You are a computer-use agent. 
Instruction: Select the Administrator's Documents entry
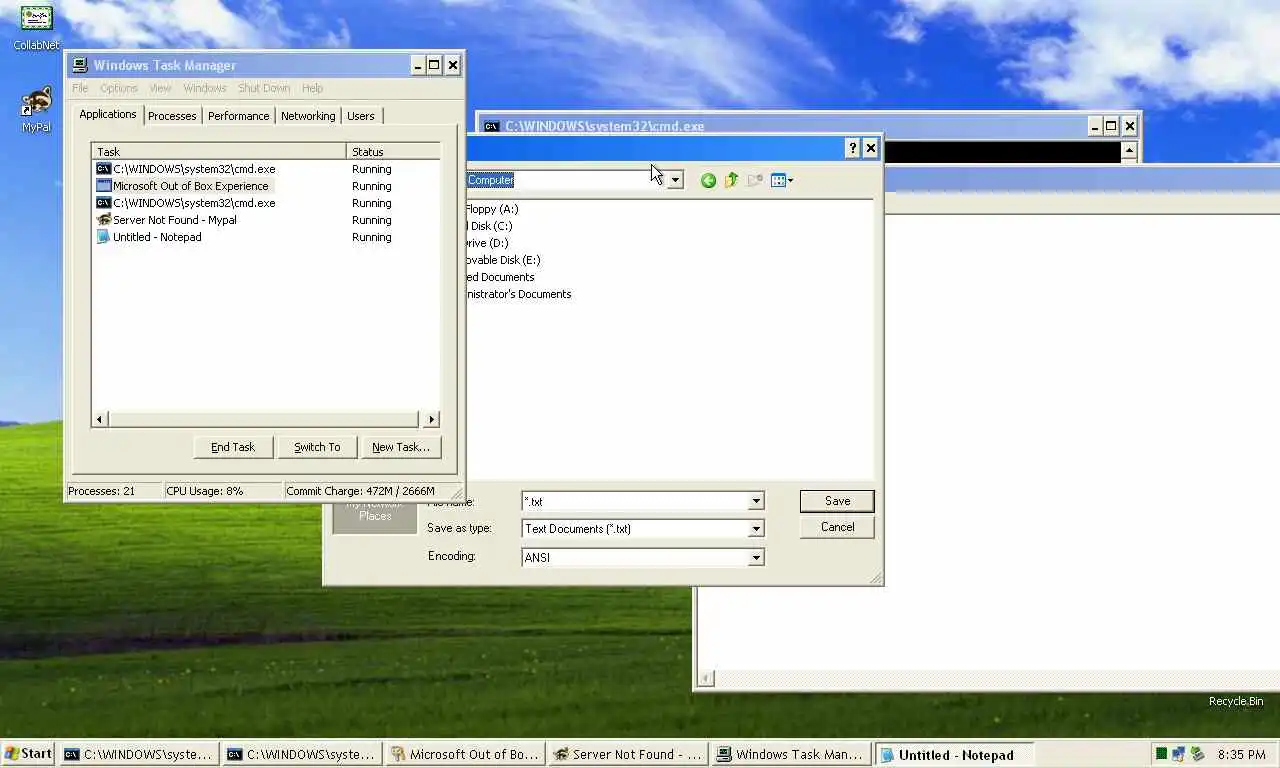pos(519,294)
